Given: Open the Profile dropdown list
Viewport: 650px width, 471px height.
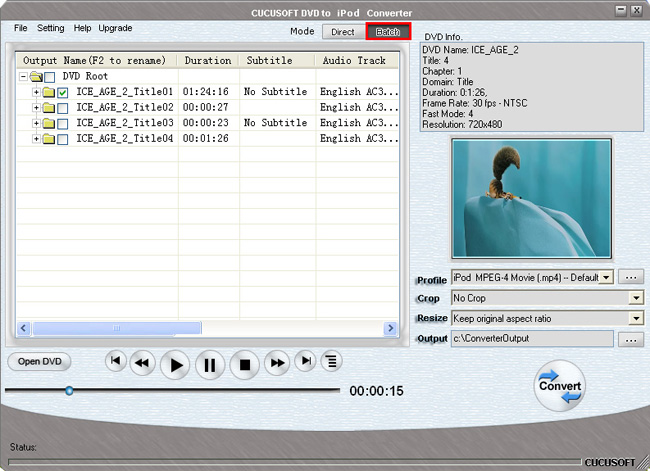Looking at the screenshot, I should pyautogui.click(x=606, y=277).
